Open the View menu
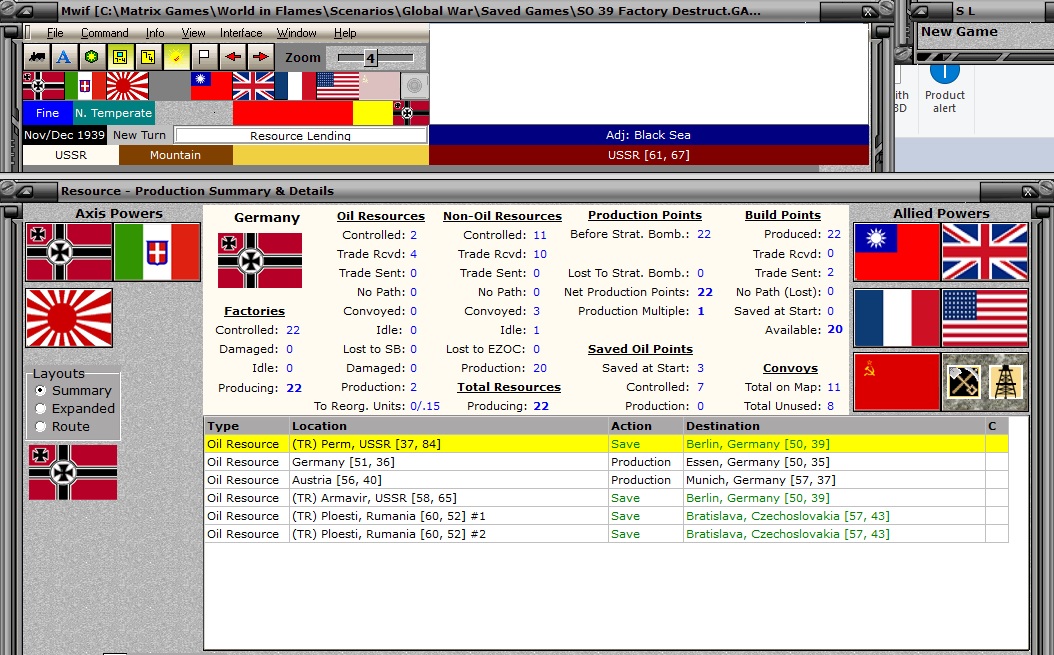 (x=193, y=33)
